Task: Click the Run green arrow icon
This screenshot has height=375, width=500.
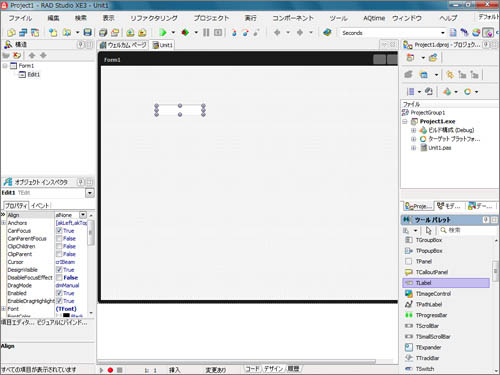Action: click(x=163, y=32)
